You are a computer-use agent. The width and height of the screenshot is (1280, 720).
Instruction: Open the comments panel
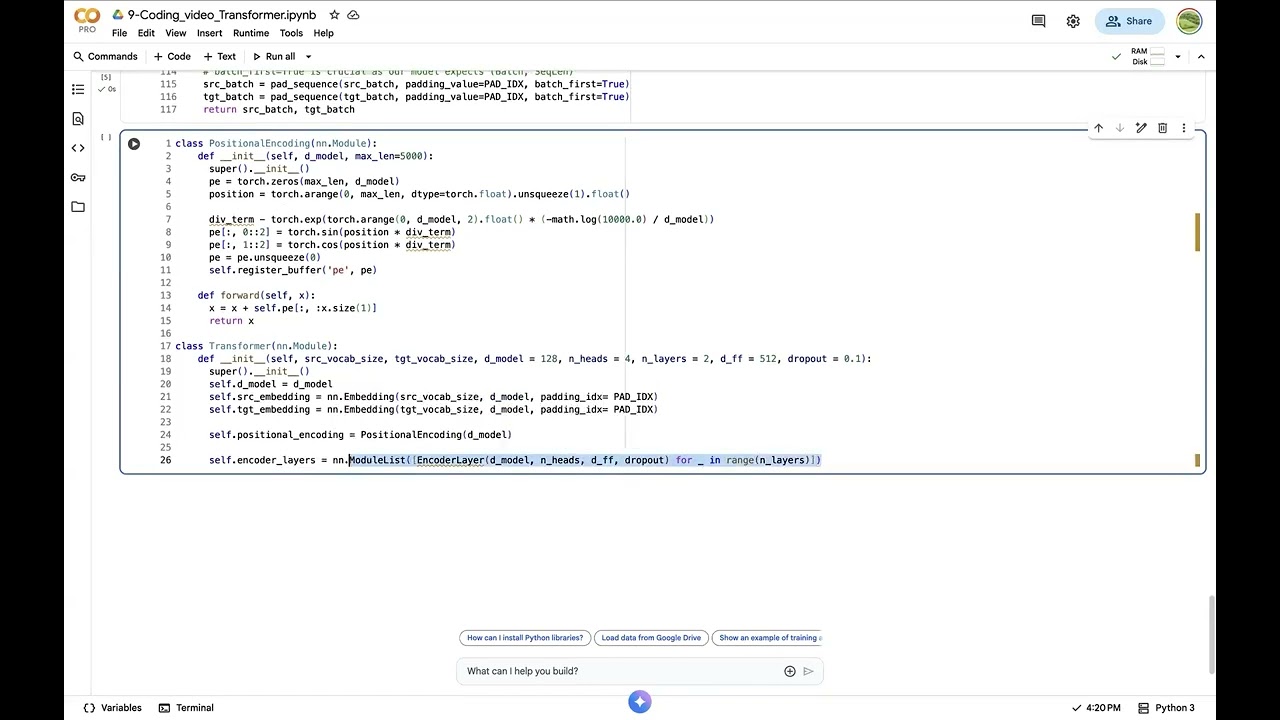1038,21
